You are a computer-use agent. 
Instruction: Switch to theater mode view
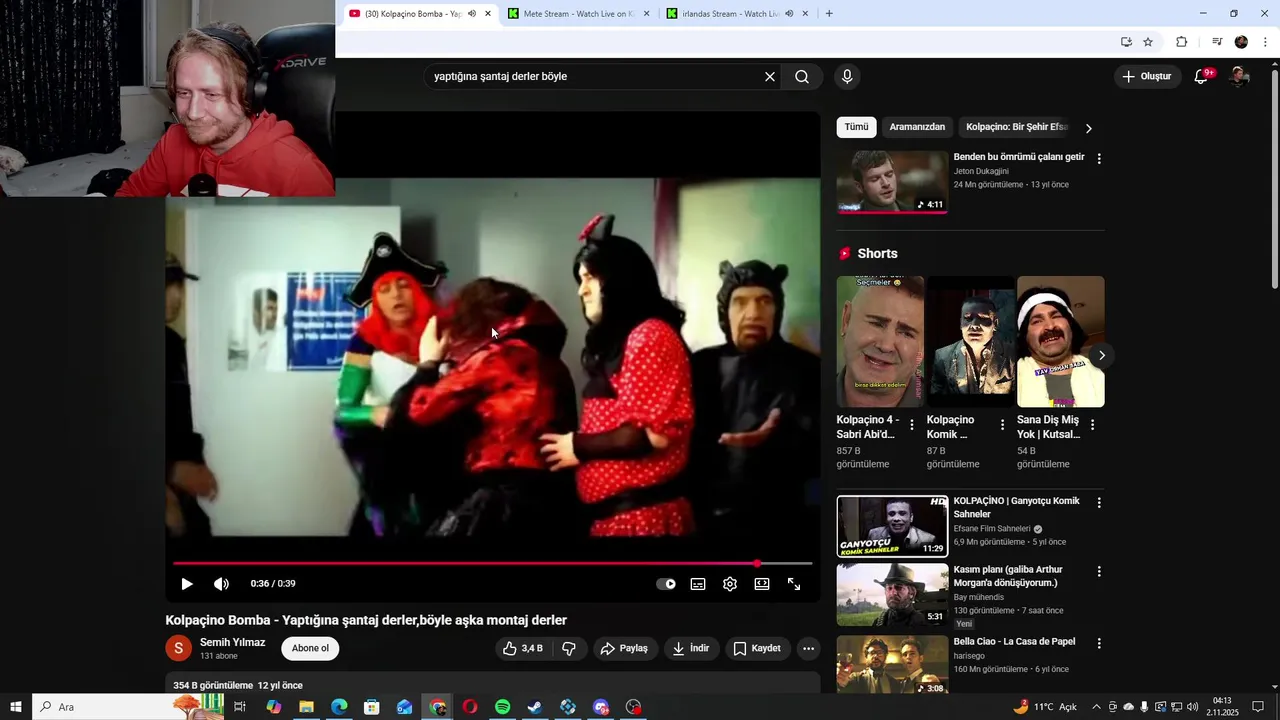762,584
